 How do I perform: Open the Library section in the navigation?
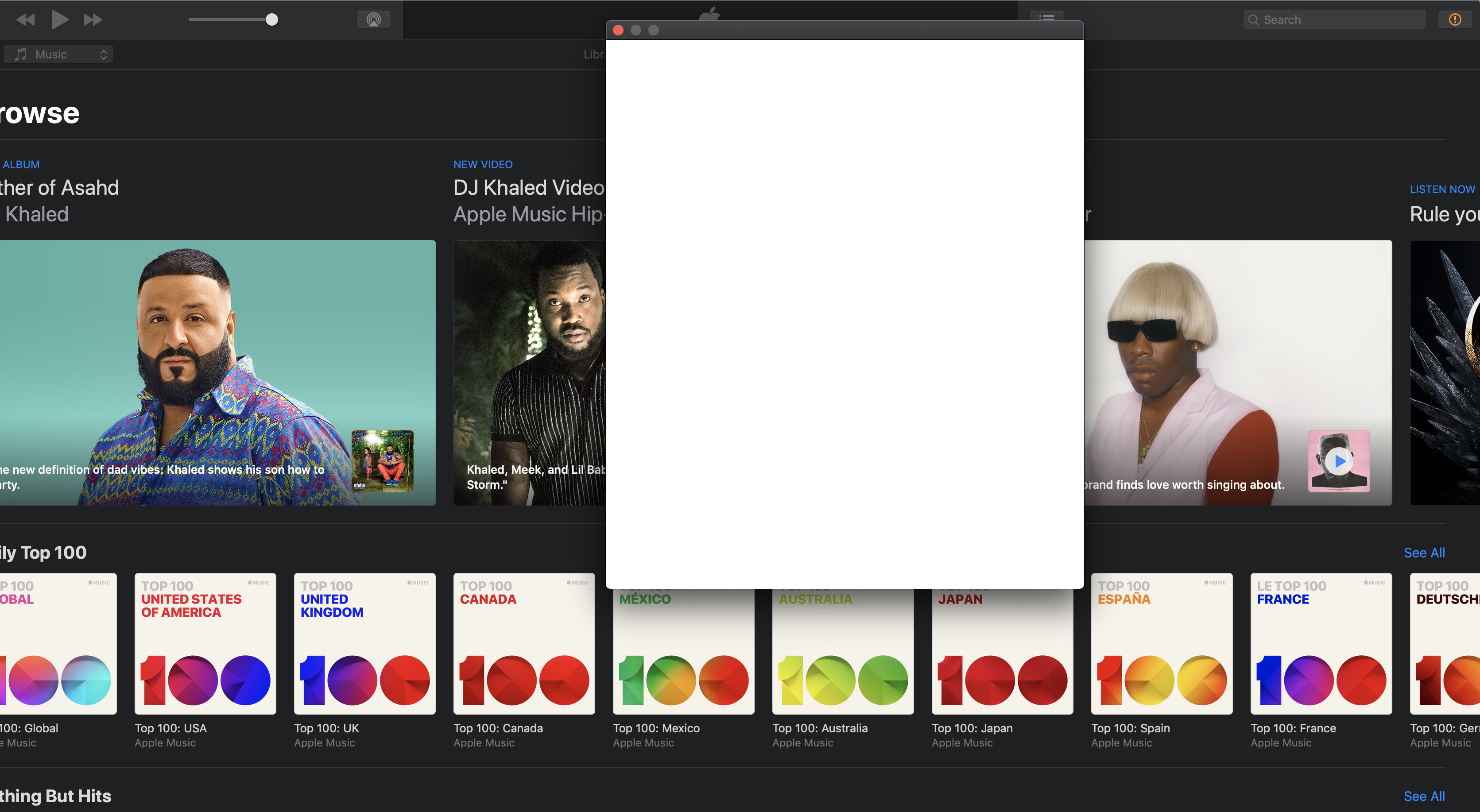click(595, 54)
